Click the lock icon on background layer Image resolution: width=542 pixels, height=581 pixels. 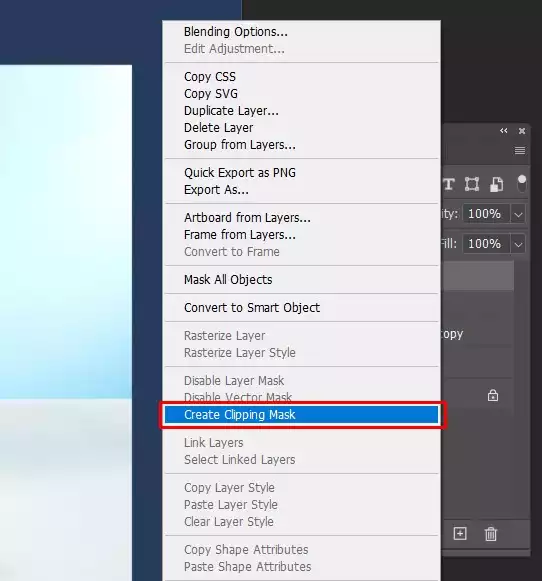[x=493, y=395]
